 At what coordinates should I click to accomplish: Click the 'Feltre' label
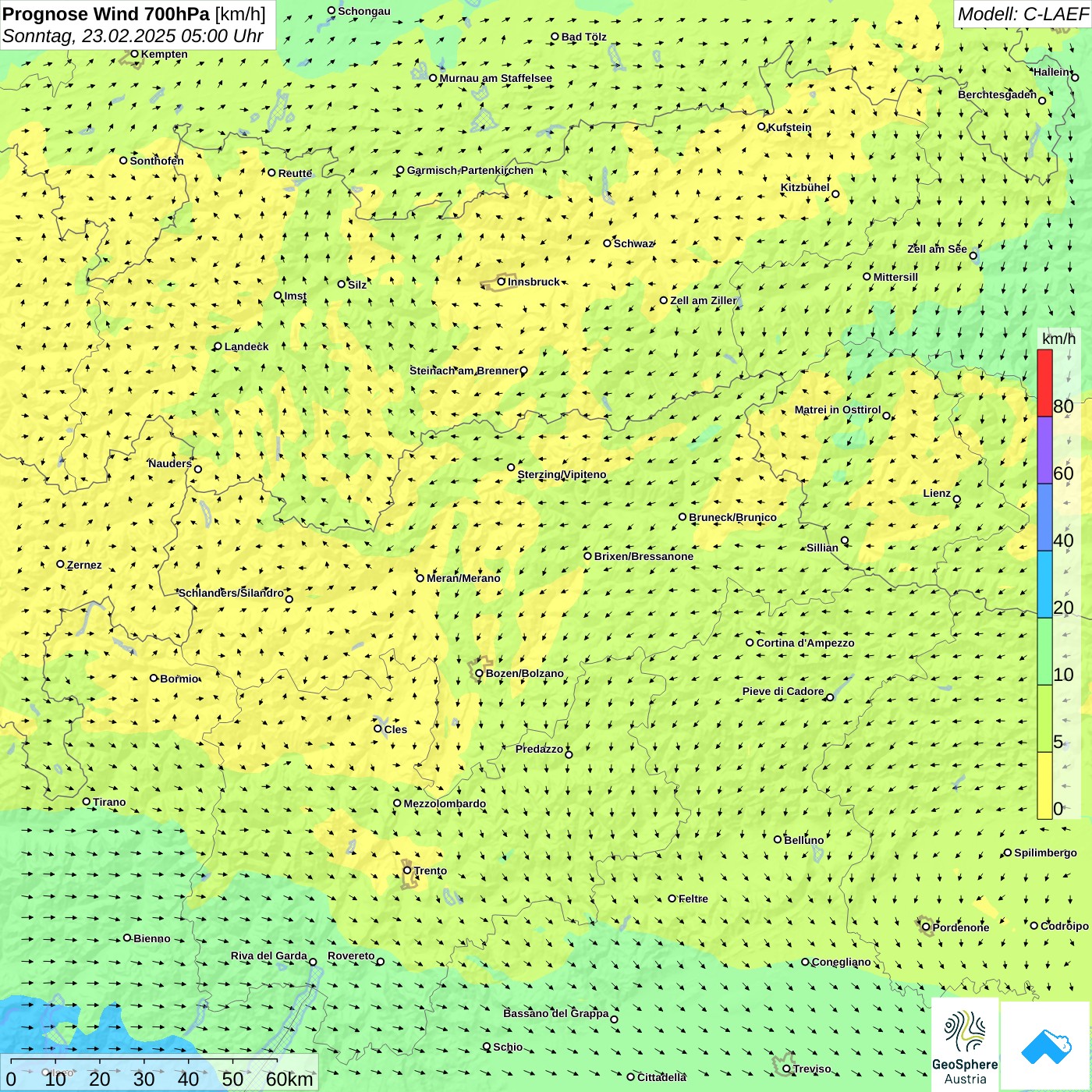coord(693,899)
